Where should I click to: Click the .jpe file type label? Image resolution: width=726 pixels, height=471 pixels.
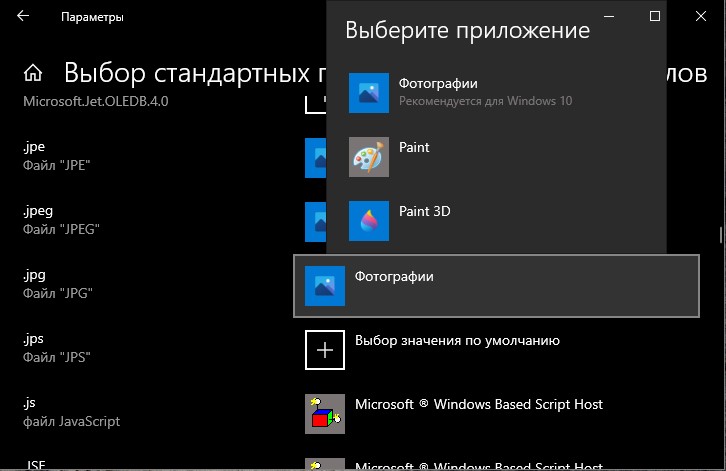[34, 147]
